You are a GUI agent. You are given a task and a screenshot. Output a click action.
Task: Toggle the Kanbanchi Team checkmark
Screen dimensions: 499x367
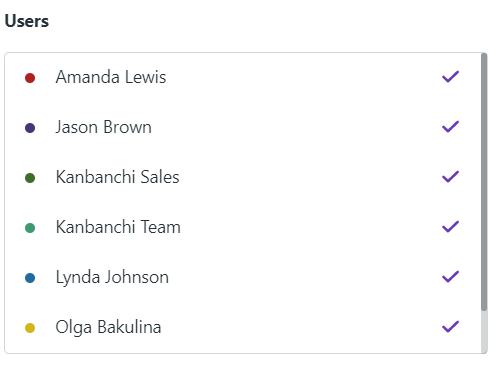coord(450,227)
